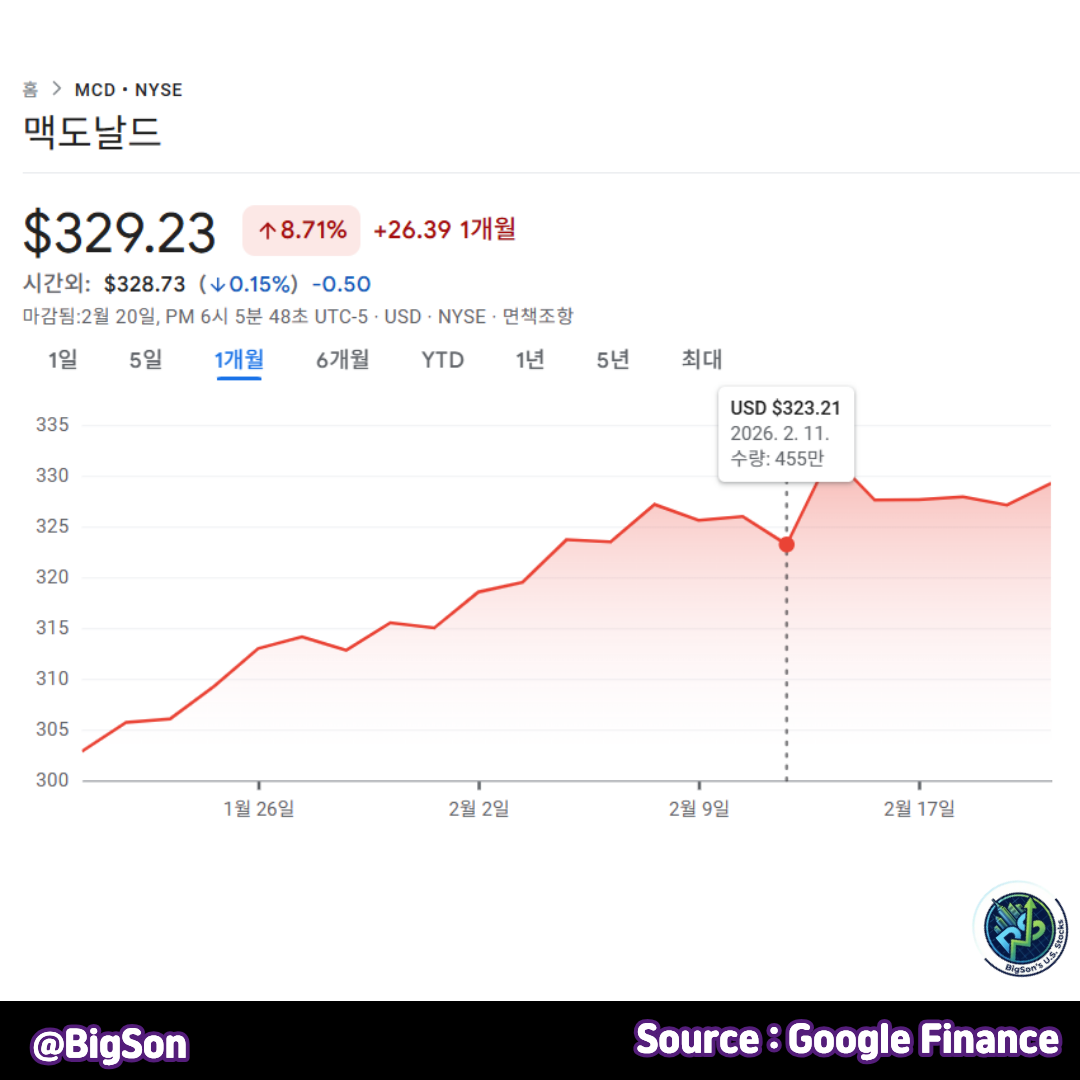1080x1080 pixels.
Task: Click the red upward arrow 8.71% badge
Action: (x=301, y=230)
